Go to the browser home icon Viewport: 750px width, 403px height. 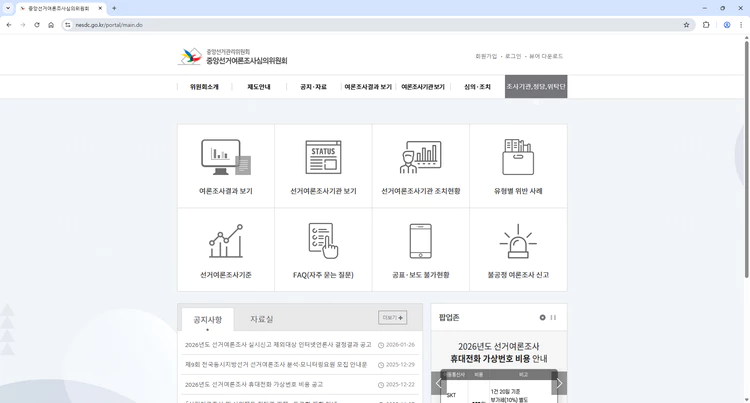point(51,25)
